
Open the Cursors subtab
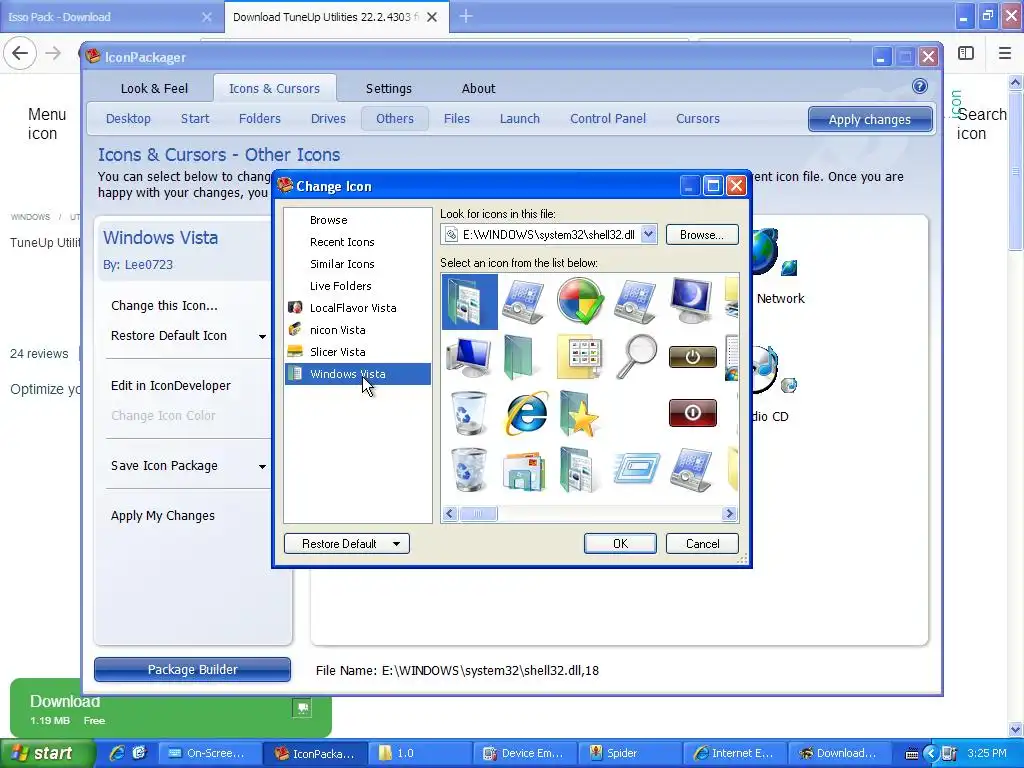[697, 118]
